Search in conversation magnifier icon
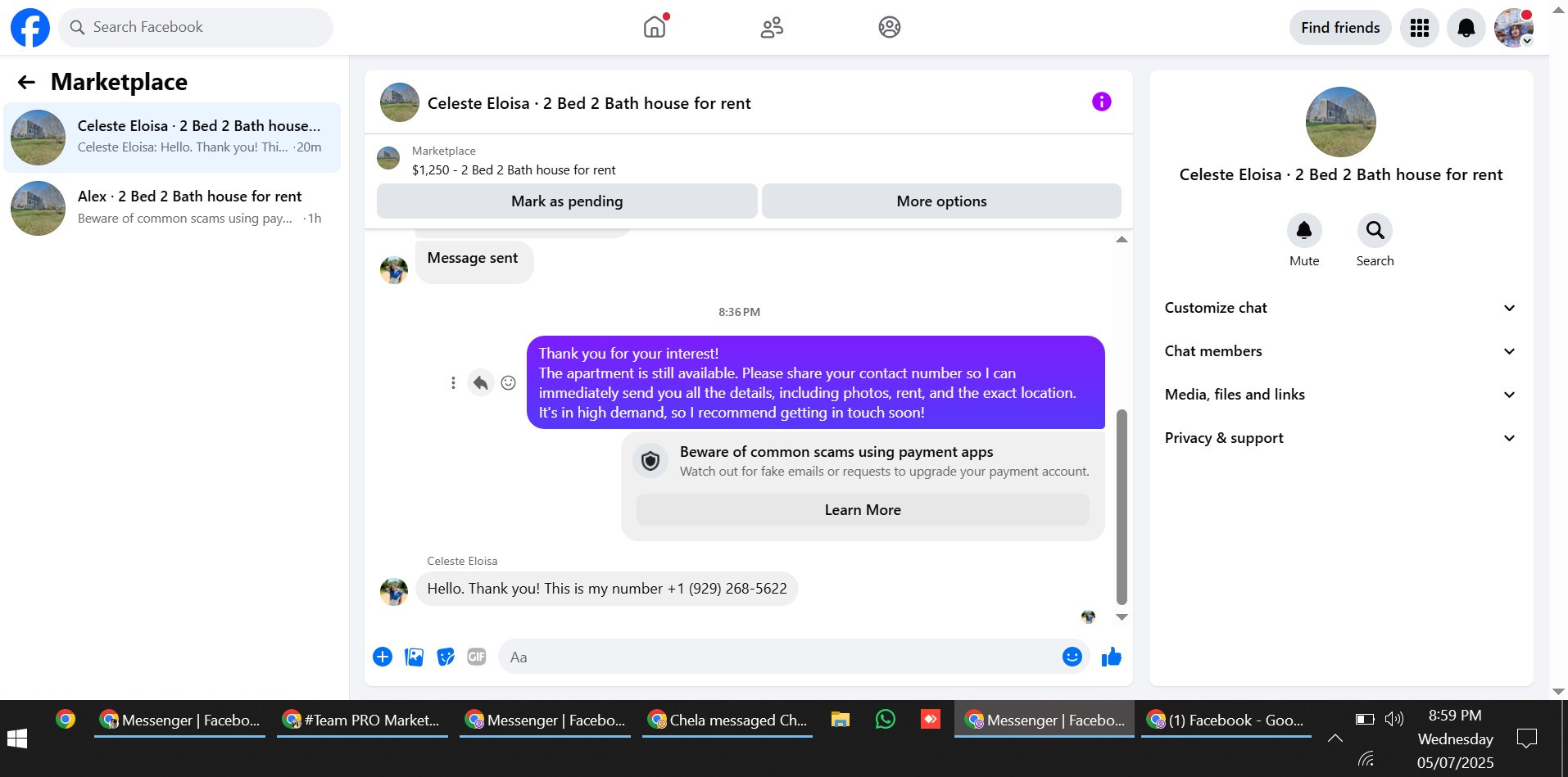Screen dimensions: 1568x777 coord(1375,231)
